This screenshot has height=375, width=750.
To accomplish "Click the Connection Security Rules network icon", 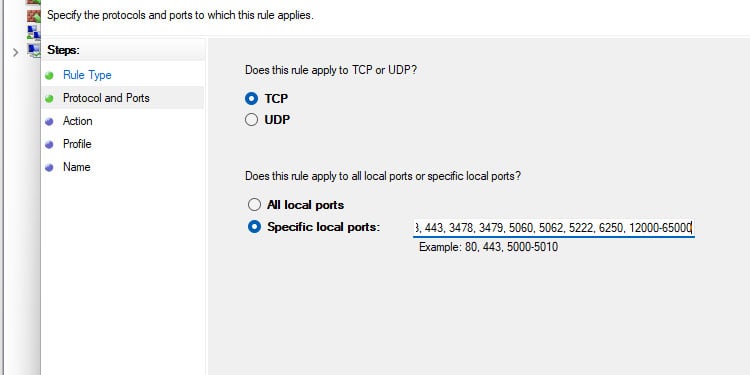I will (33, 33).
